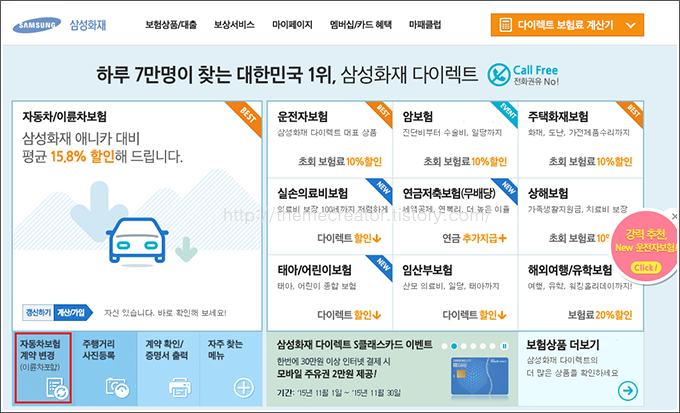Open the 자동차/이륜차보험 heading
Screen dimensions: 680x413
pyautogui.click(x=65, y=117)
